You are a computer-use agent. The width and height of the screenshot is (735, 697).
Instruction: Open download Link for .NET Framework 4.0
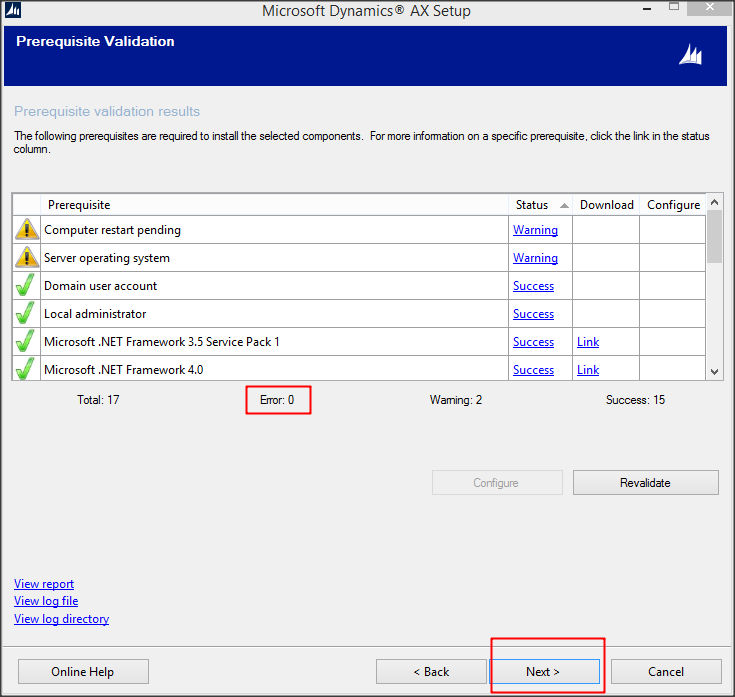click(x=588, y=370)
